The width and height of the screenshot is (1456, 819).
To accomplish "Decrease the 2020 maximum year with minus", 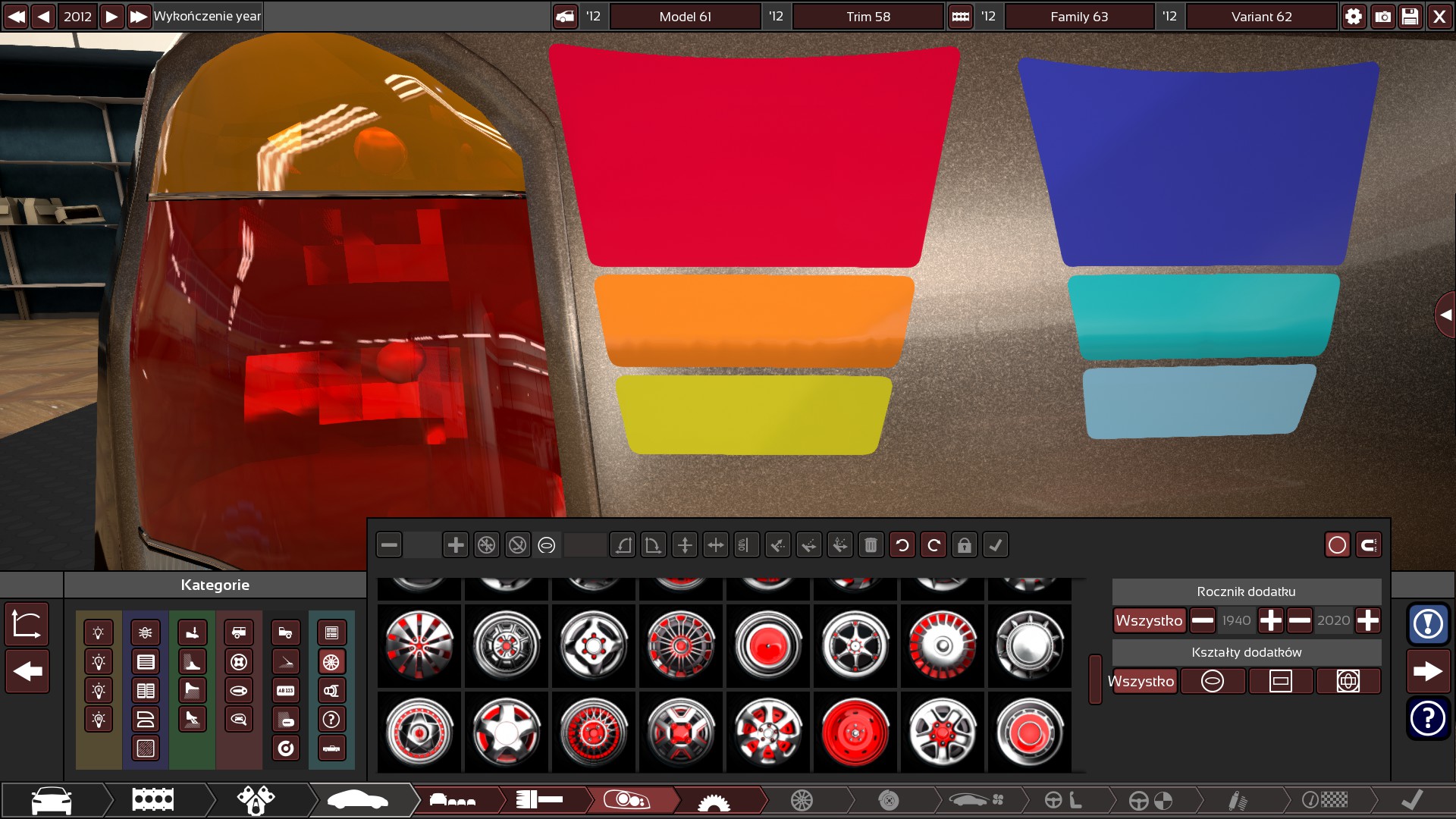I will (x=1299, y=620).
